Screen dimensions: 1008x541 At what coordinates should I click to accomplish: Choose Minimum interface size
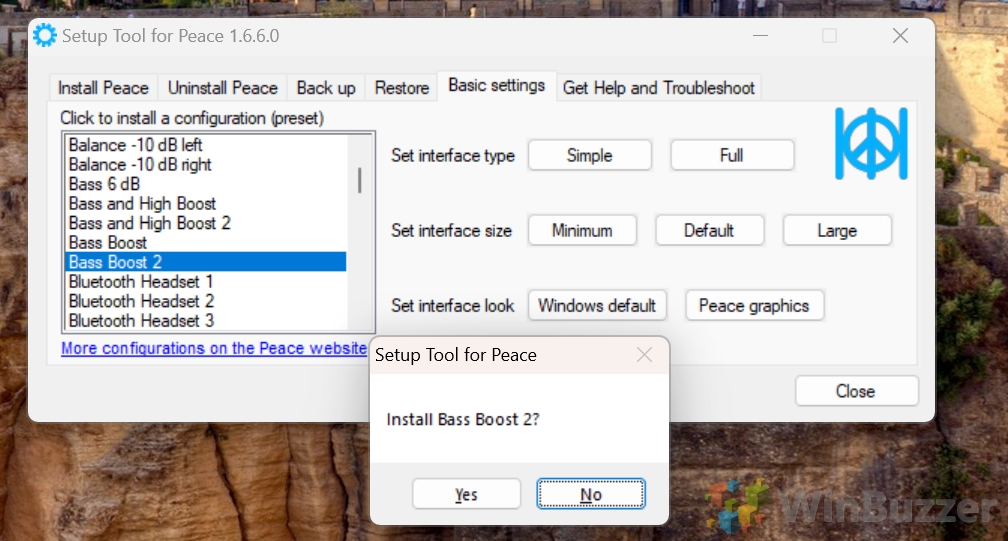tap(582, 230)
